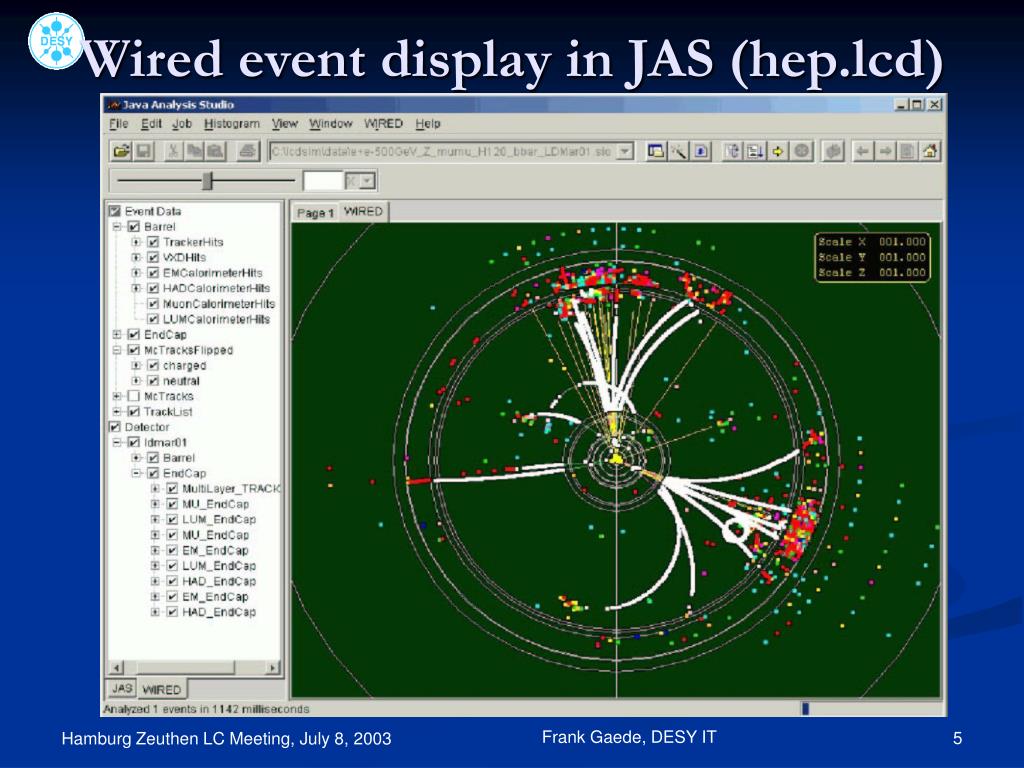Click the Open file folder icon
The height and width of the screenshot is (768, 1024).
pos(121,152)
